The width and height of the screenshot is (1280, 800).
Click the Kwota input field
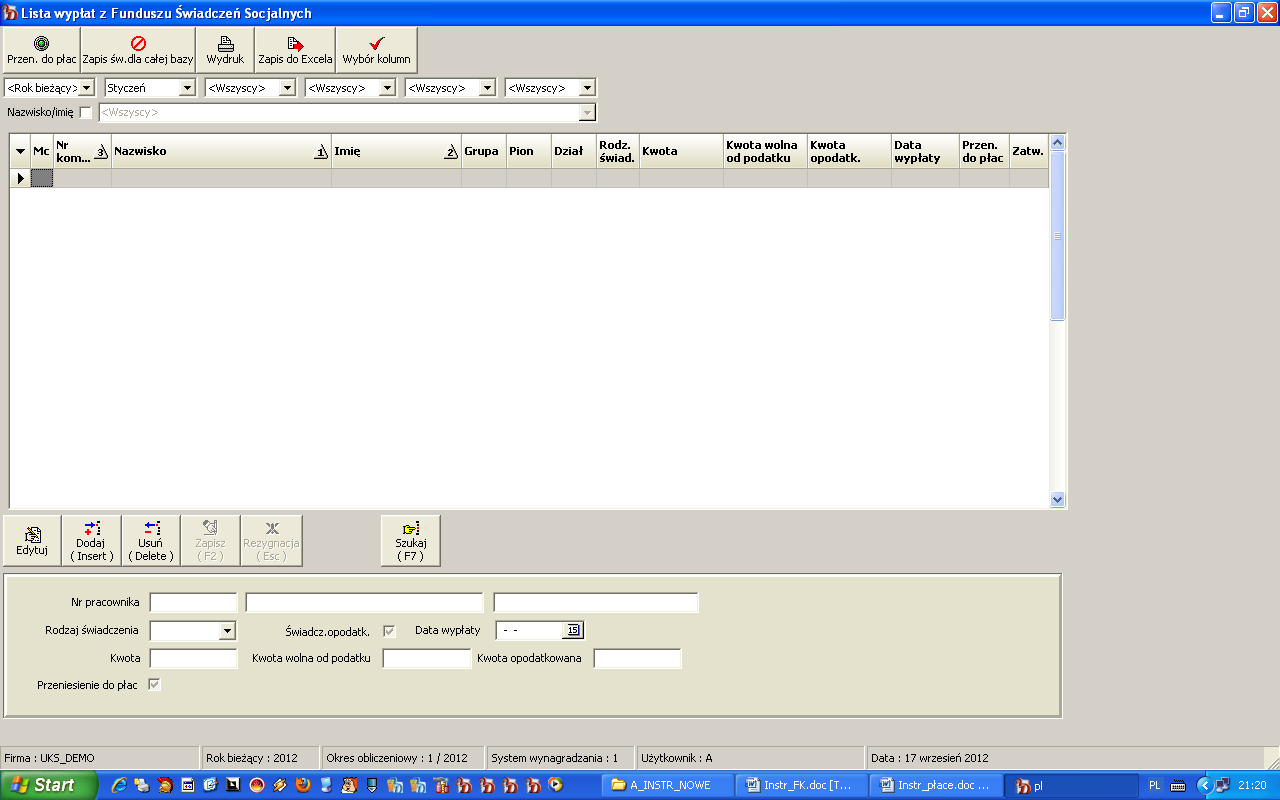coord(193,658)
